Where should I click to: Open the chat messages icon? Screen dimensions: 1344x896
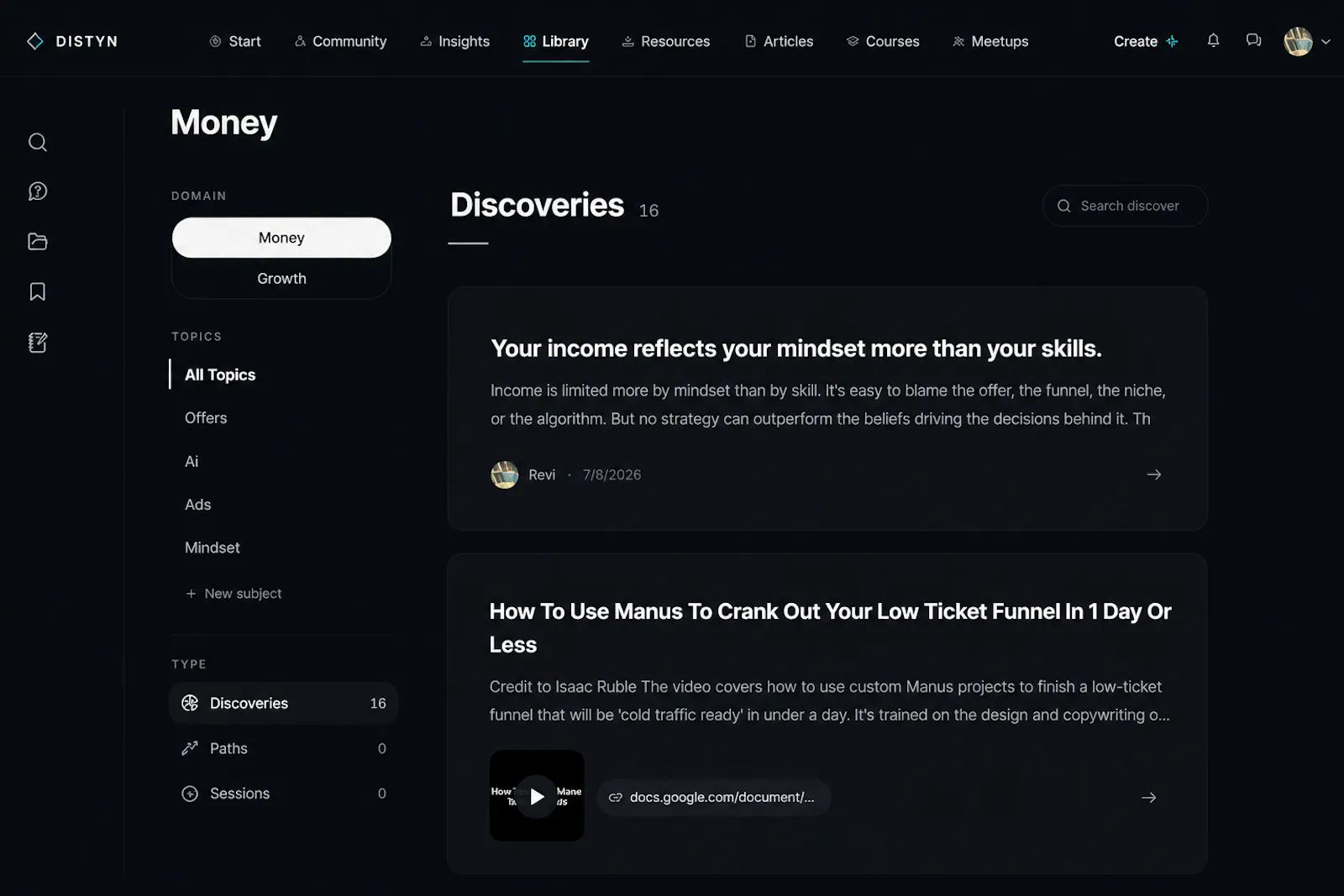(x=1253, y=40)
